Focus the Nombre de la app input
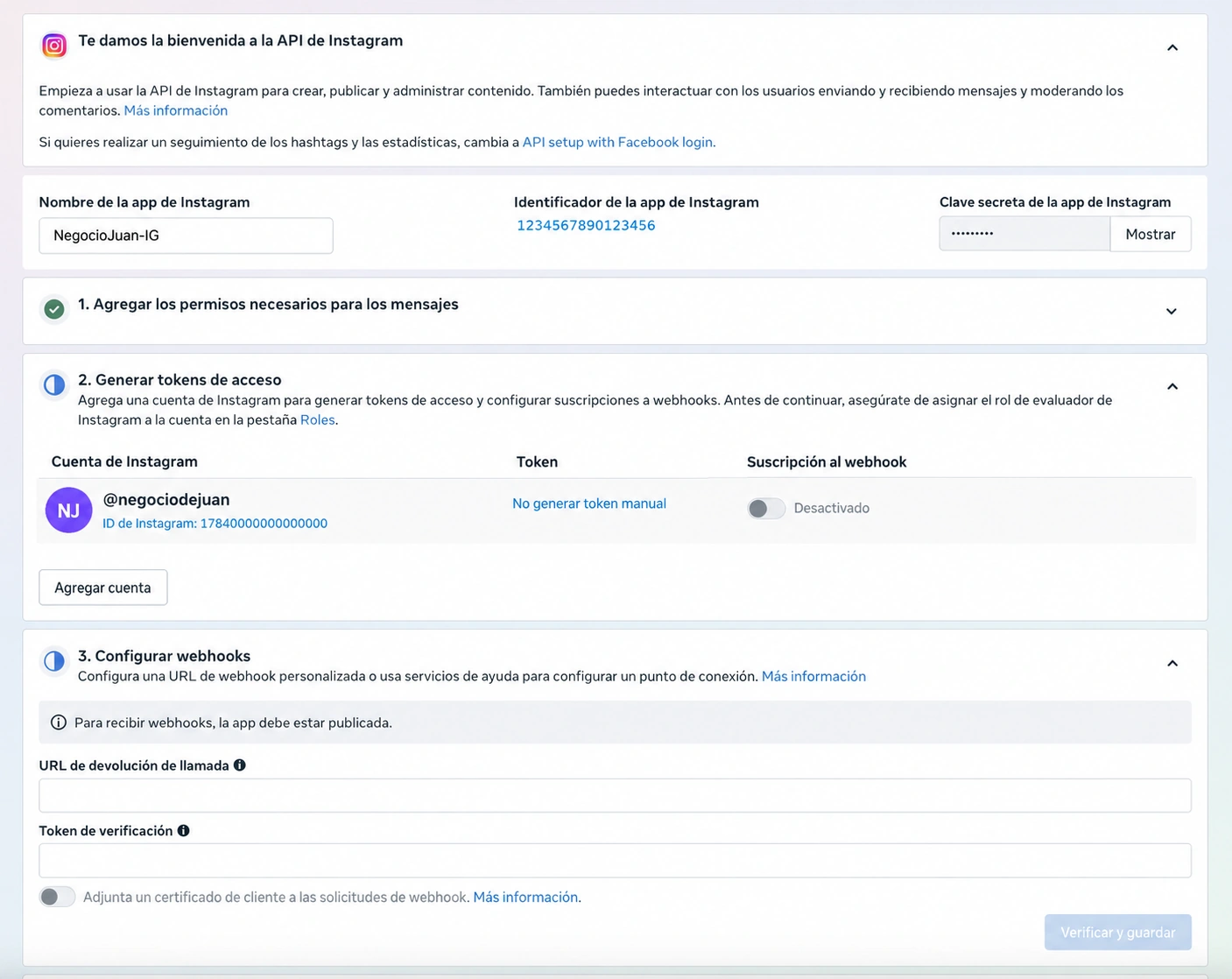 coord(186,236)
